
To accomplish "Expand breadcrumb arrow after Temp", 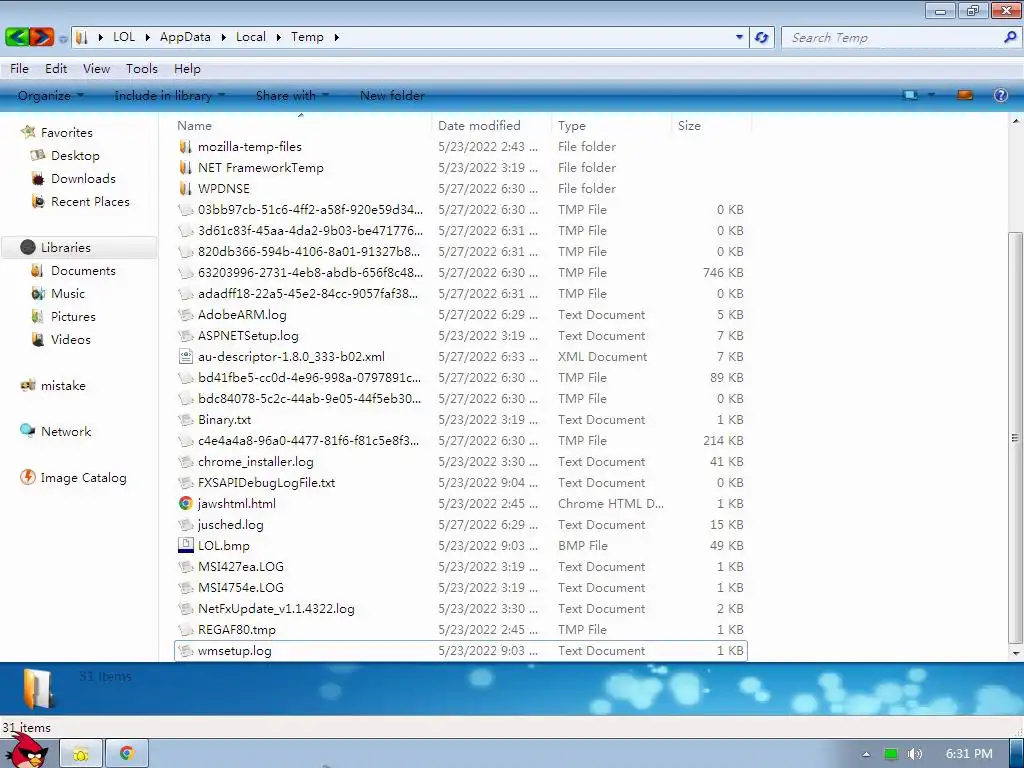I will (336, 37).
